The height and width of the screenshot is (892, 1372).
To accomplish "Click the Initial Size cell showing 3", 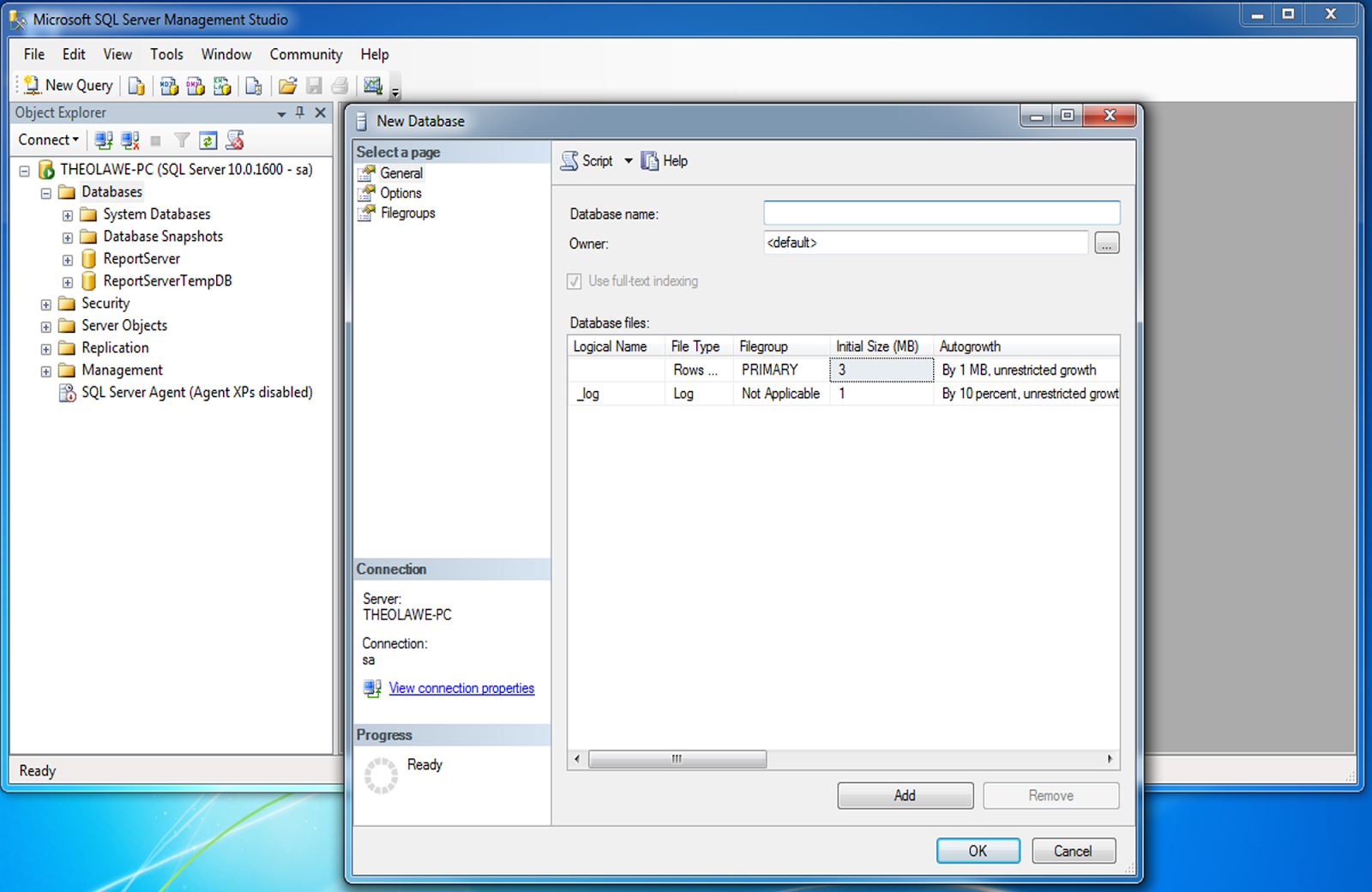I will point(882,370).
